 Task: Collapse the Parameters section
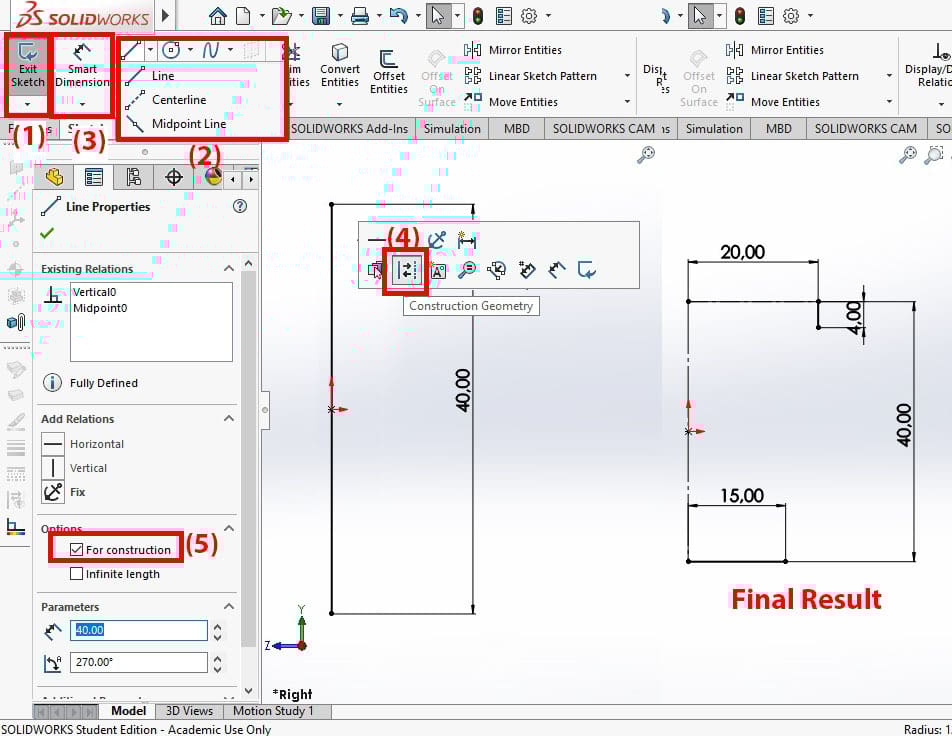(x=229, y=605)
